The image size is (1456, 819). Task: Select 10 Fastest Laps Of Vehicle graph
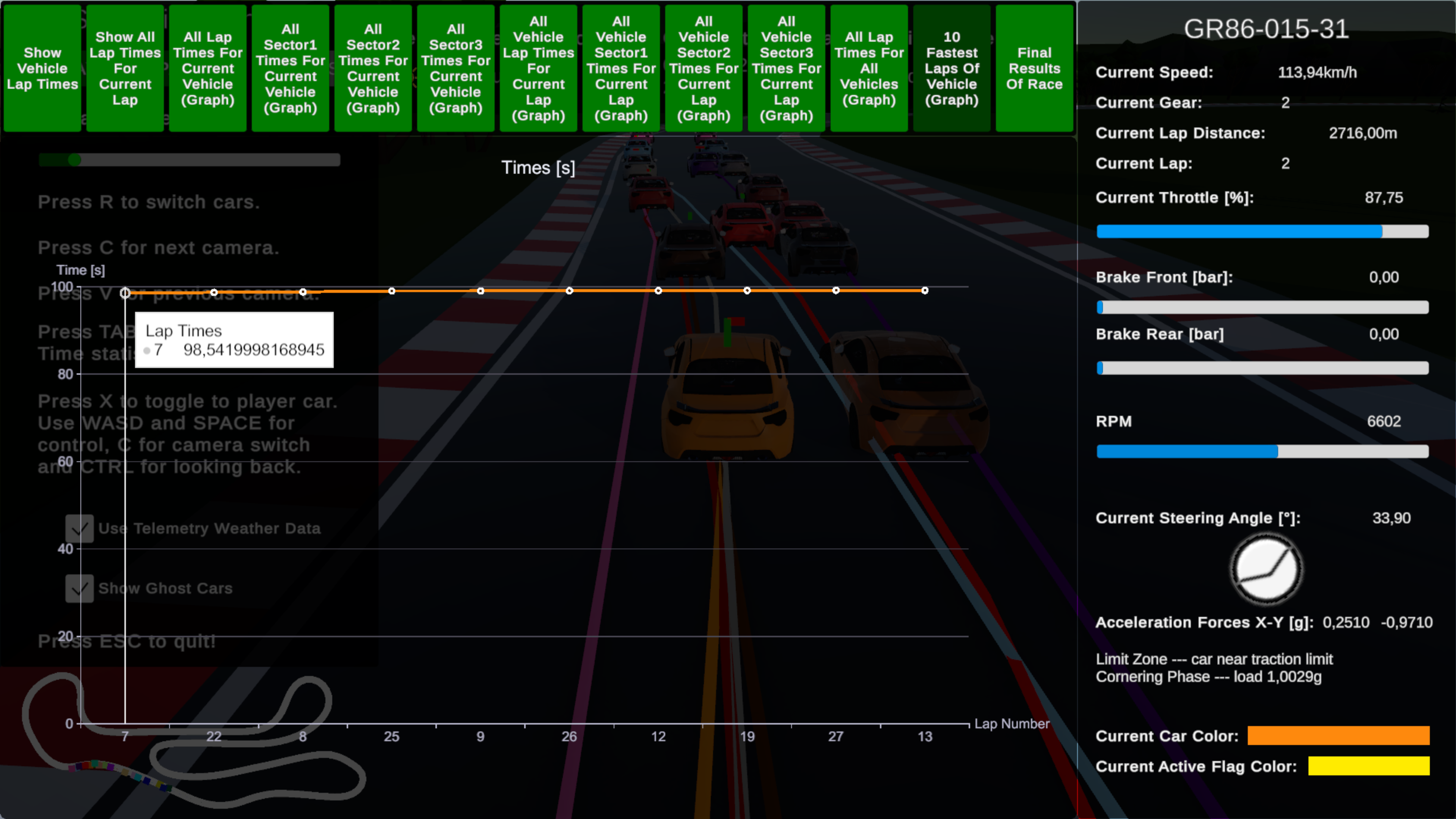click(x=952, y=68)
